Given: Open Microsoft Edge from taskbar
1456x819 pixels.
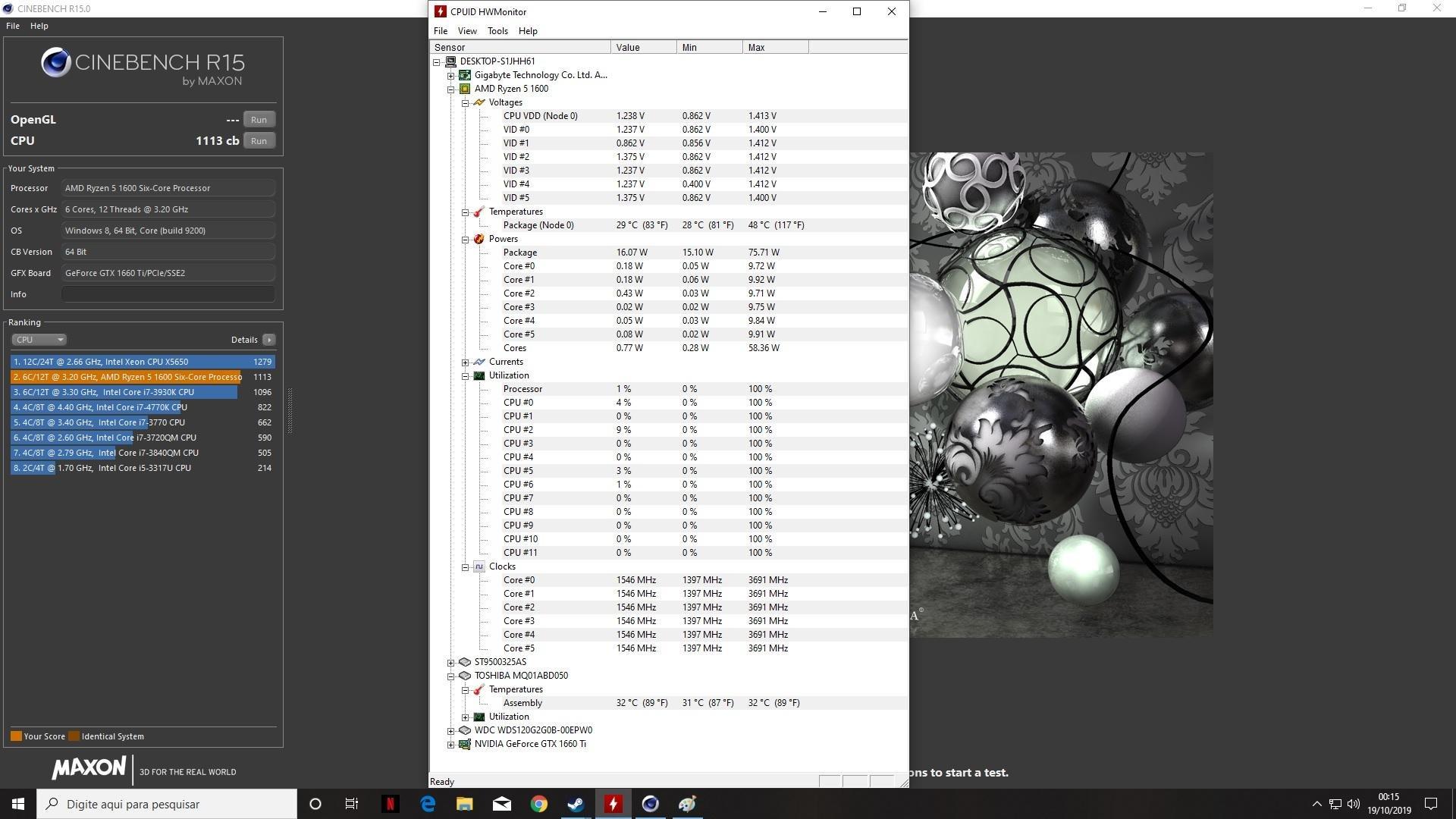Looking at the screenshot, I should (x=427, y=804).
